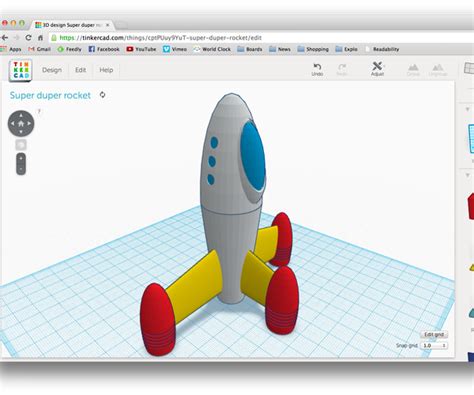Go back with the browser back arrow

(x=5, y=38)
